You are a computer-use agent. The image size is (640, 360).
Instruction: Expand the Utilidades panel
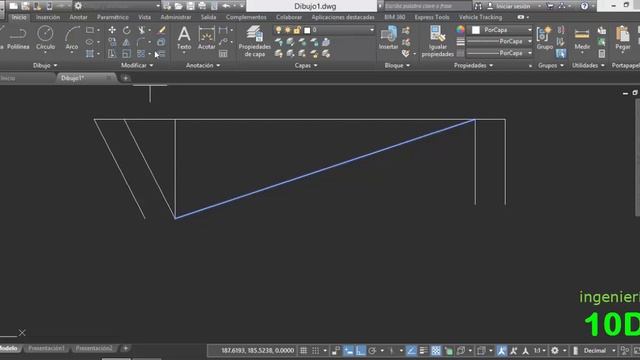[588, 65]
